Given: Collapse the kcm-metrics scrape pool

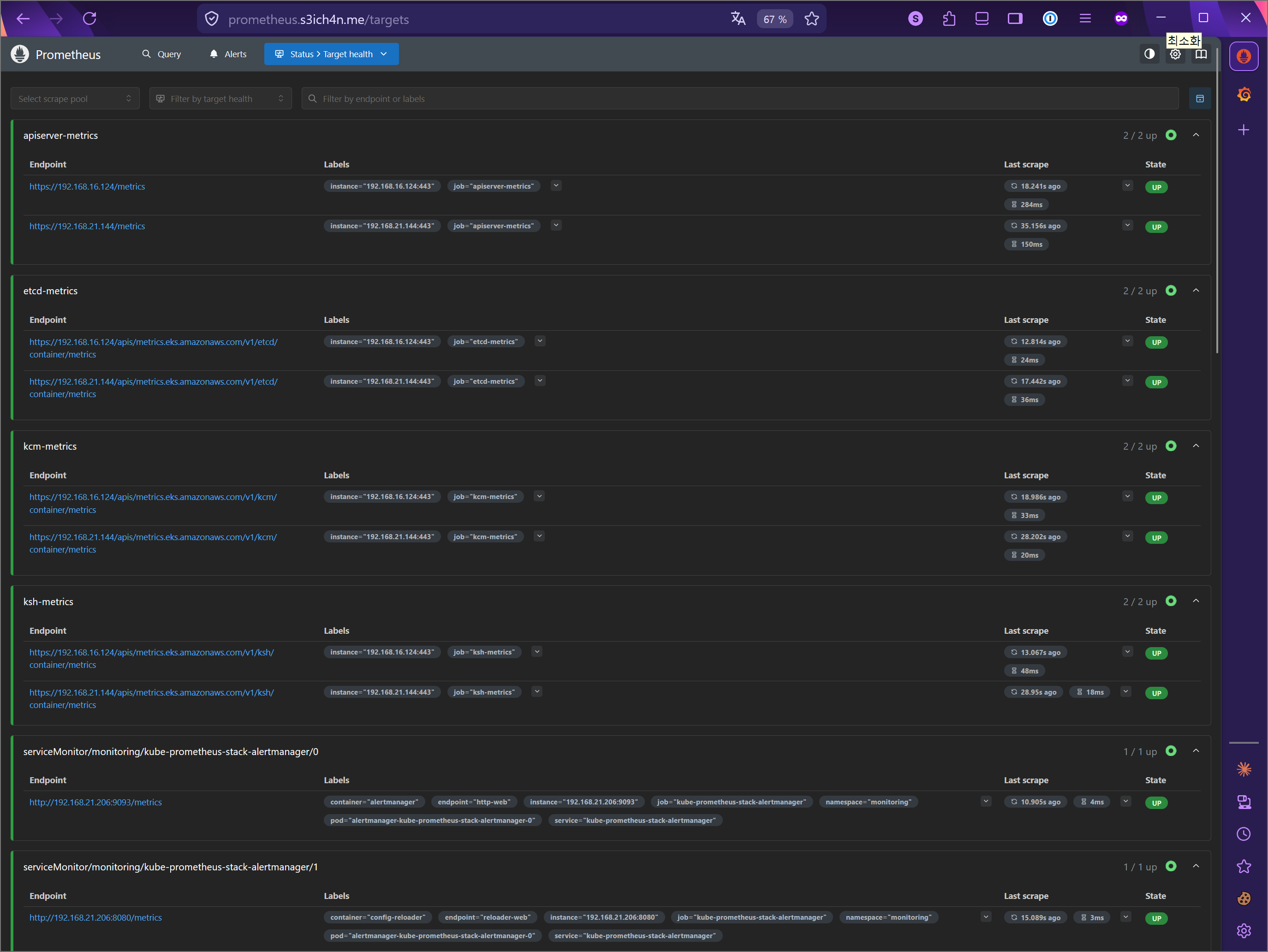Looking at the screenshot, I should click(1196, 446).
